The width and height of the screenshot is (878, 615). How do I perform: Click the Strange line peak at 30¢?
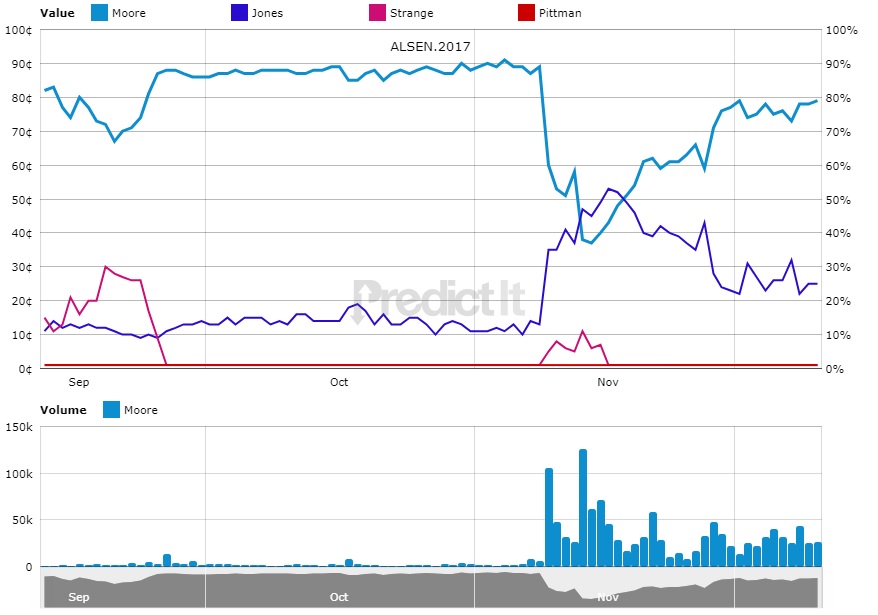(x=105, y=267)
